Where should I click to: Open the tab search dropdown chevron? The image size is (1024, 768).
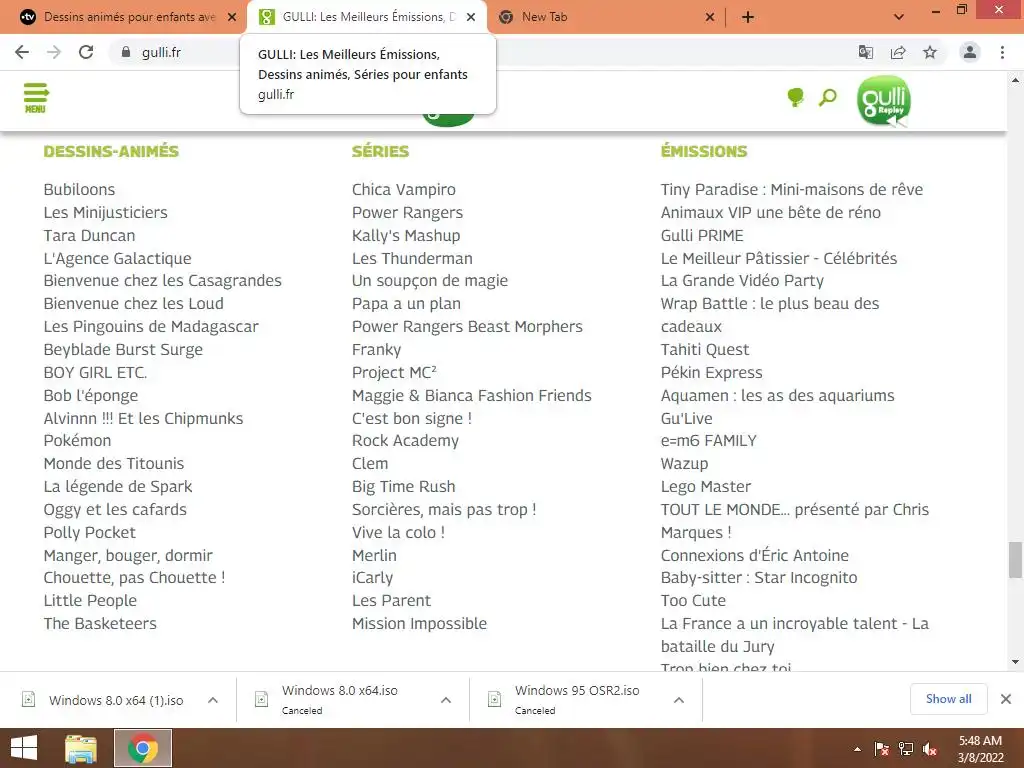point(899,17)
